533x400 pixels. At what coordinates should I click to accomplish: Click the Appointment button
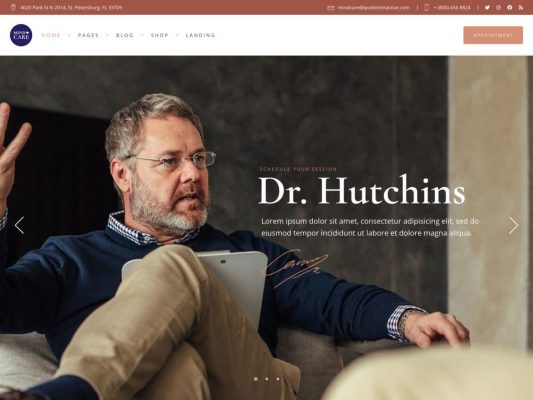tap(493, 35)
